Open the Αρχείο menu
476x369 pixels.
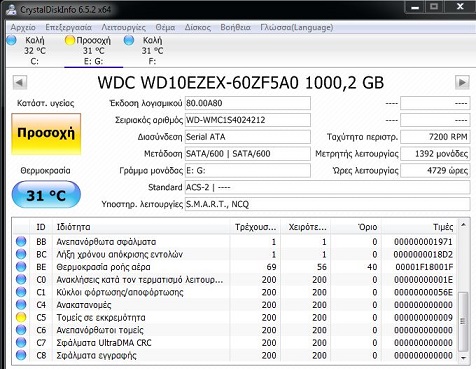coord(23,27)
